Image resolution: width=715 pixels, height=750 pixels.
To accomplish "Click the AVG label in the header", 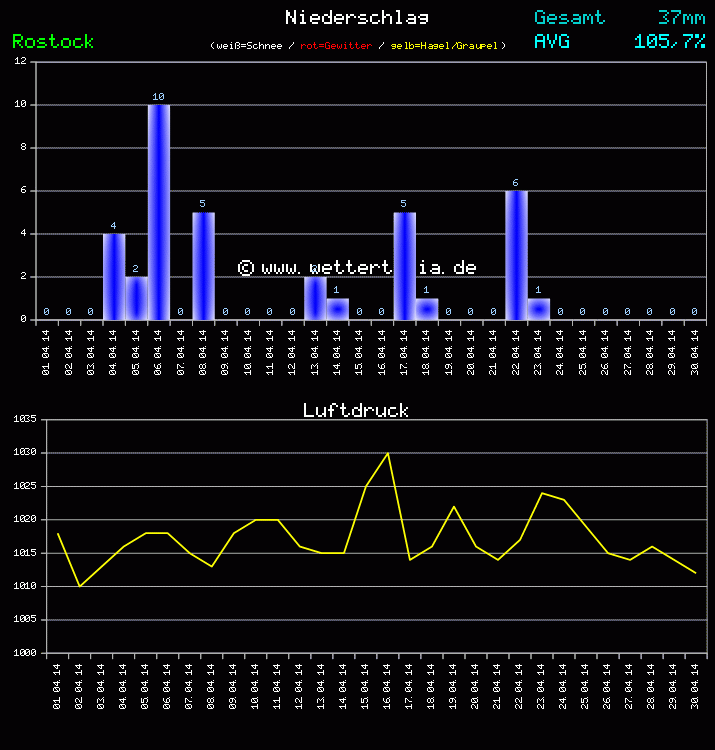I will coord(552,41).
